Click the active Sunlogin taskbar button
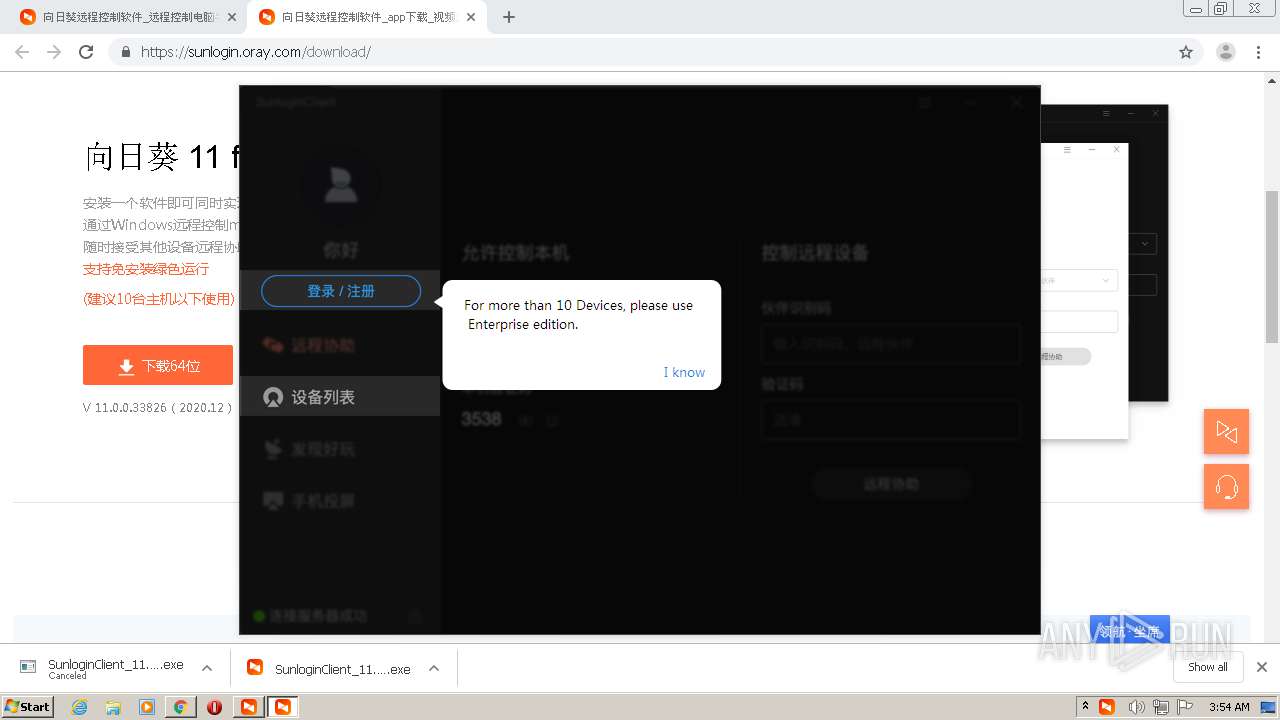1280x720 pixels. pos(283,707)
